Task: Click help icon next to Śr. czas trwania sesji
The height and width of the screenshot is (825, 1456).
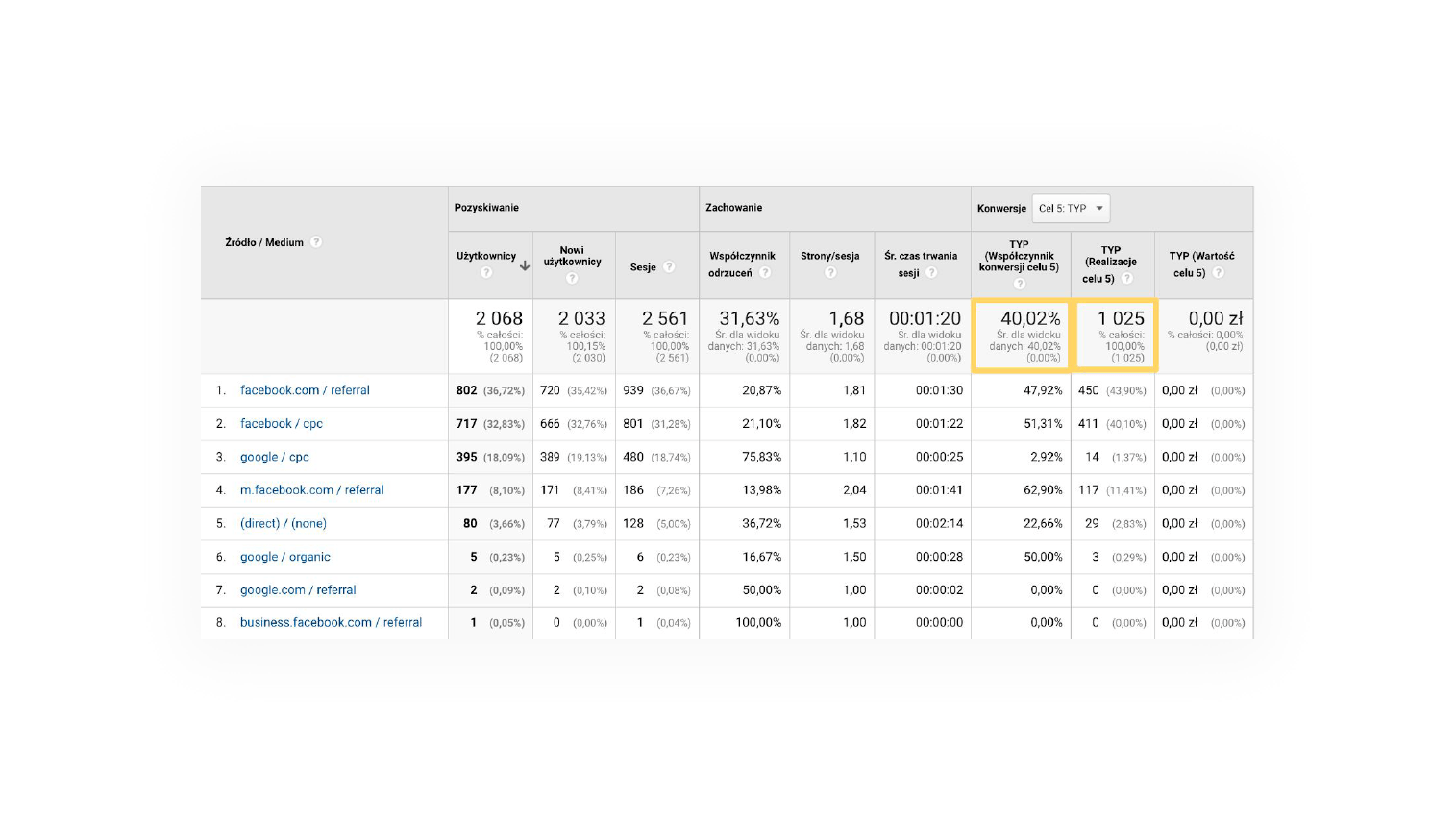Action: pos(931,273)
